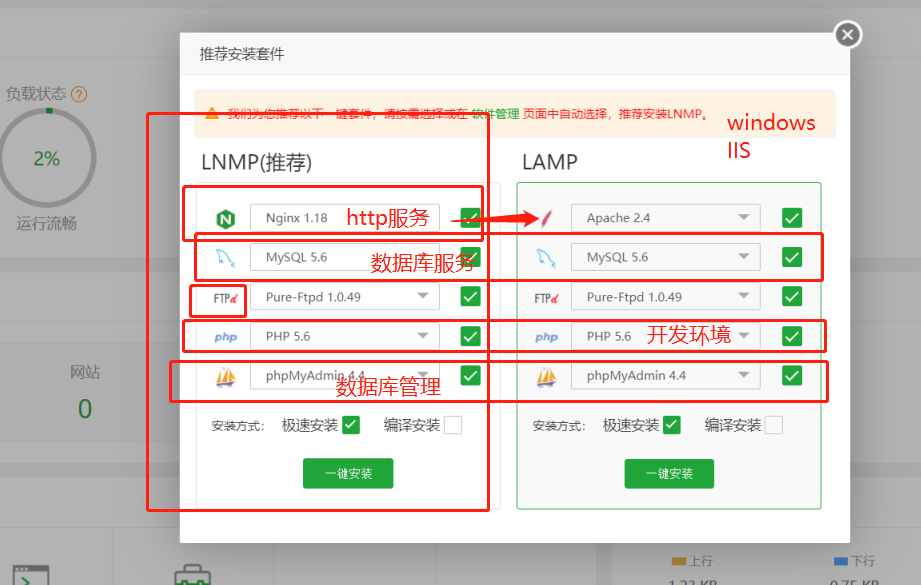Image resolution: width=921 pixels, height=585 pixels.
Task: Open the 软件管理 link in notice
Action: (495, 114)
